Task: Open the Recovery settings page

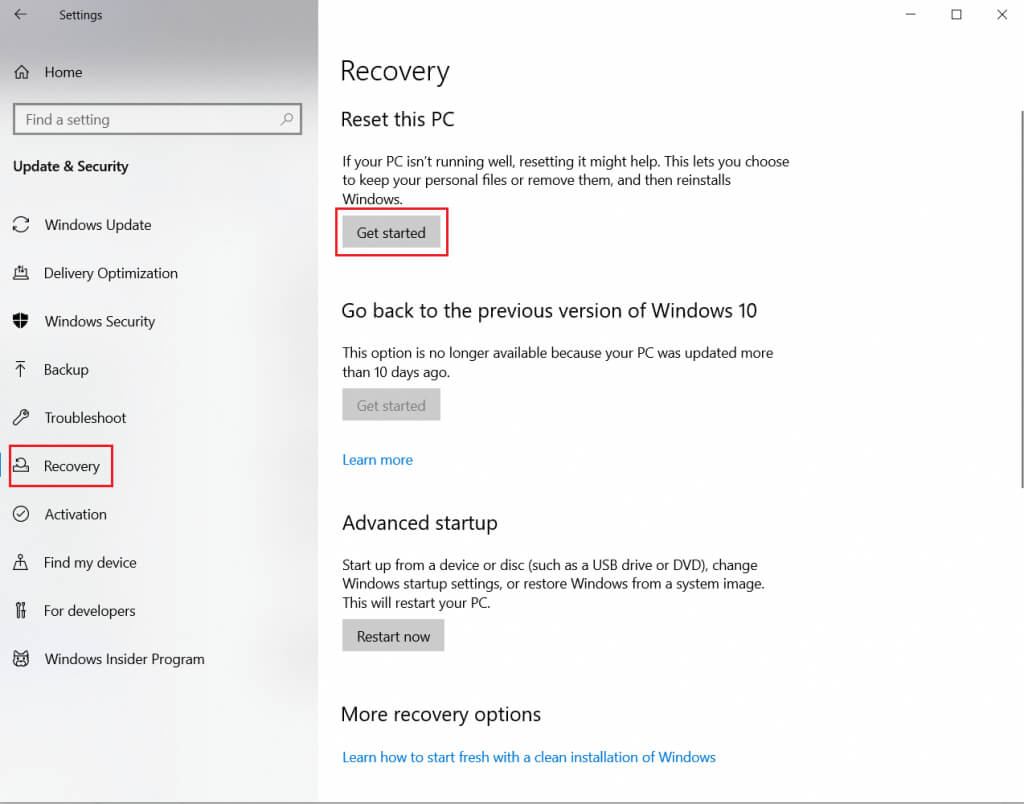Action: [x=71, y=466]
